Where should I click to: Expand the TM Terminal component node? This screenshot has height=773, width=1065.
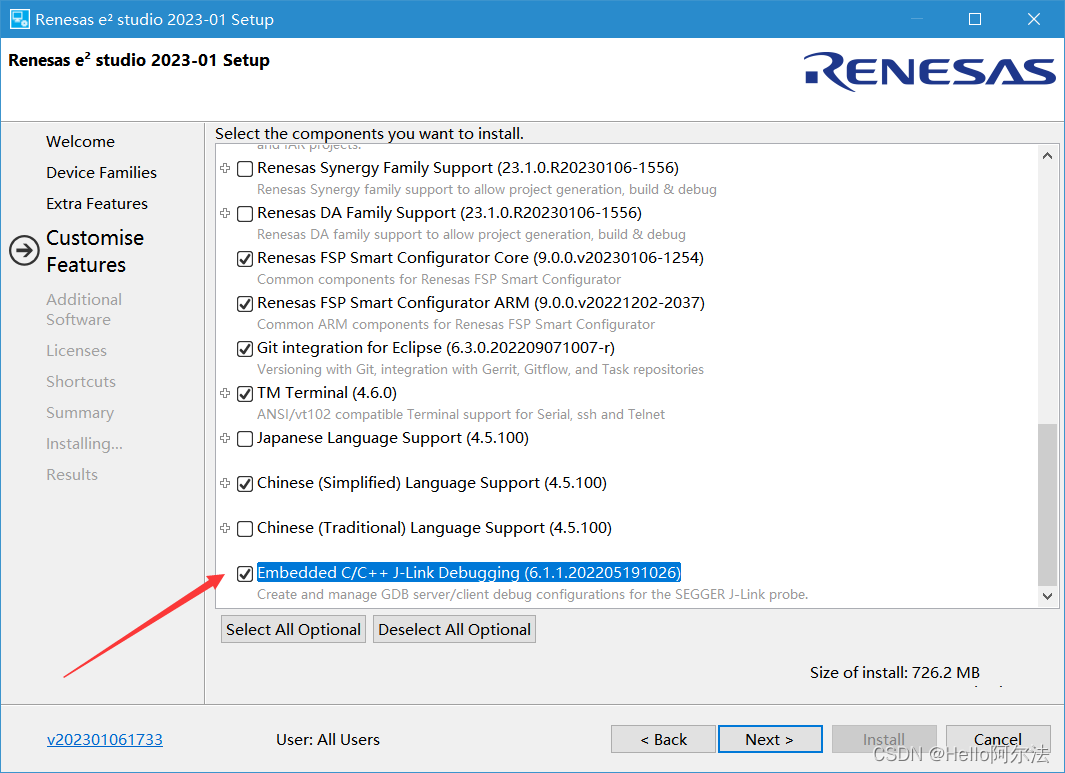(225, 393)
